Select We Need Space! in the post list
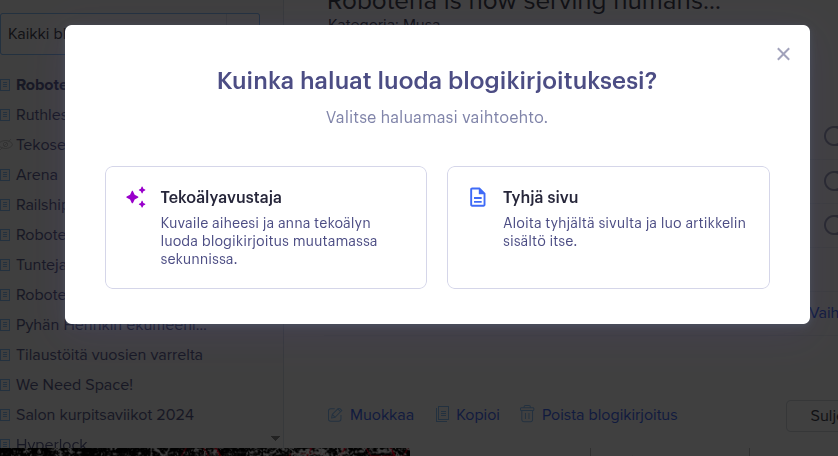Screen dimensions: 838x456 click(x=74, y=385)
